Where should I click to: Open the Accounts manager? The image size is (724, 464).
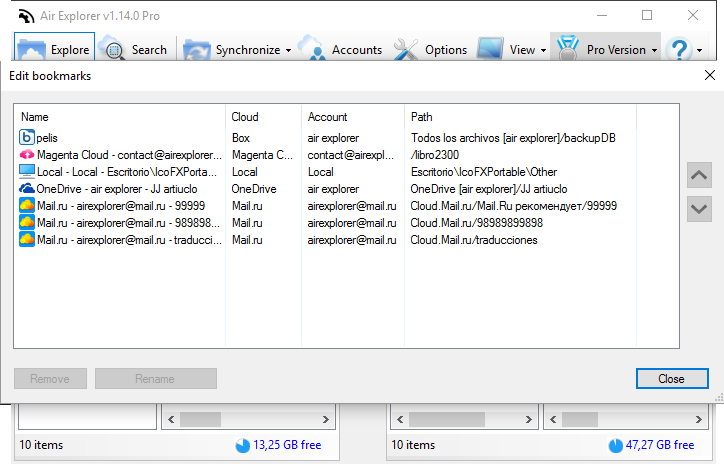point(340,49)
